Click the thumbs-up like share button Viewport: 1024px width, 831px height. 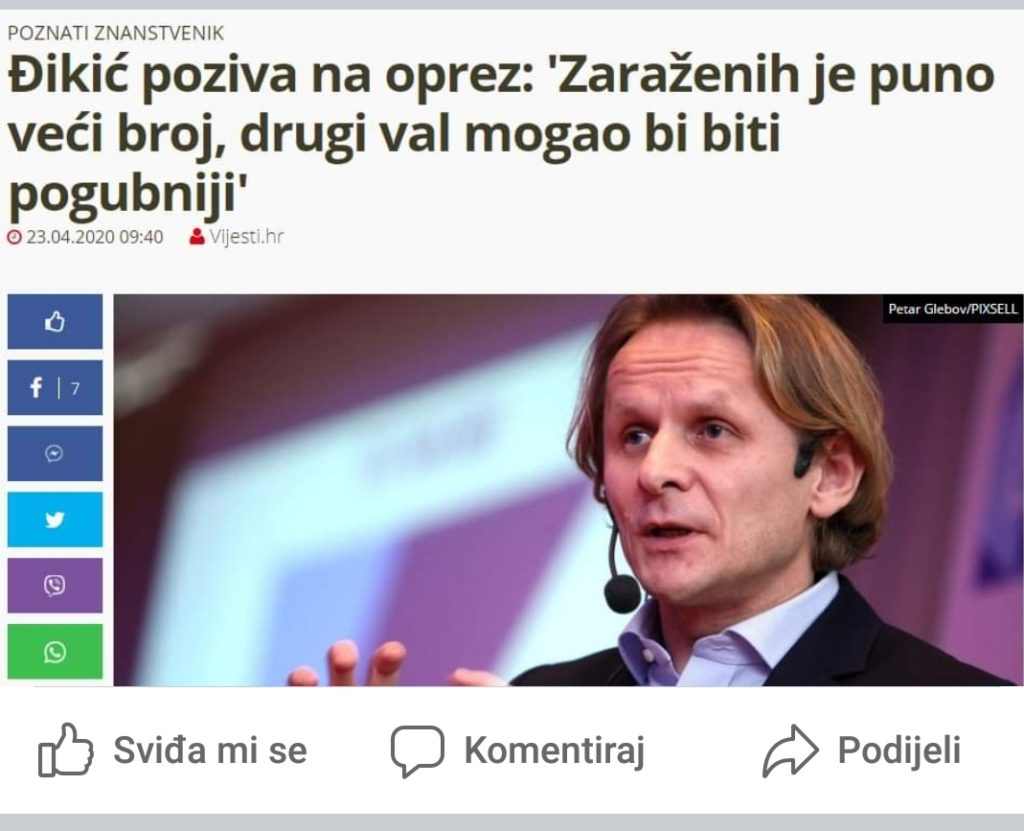pos(55,321)
